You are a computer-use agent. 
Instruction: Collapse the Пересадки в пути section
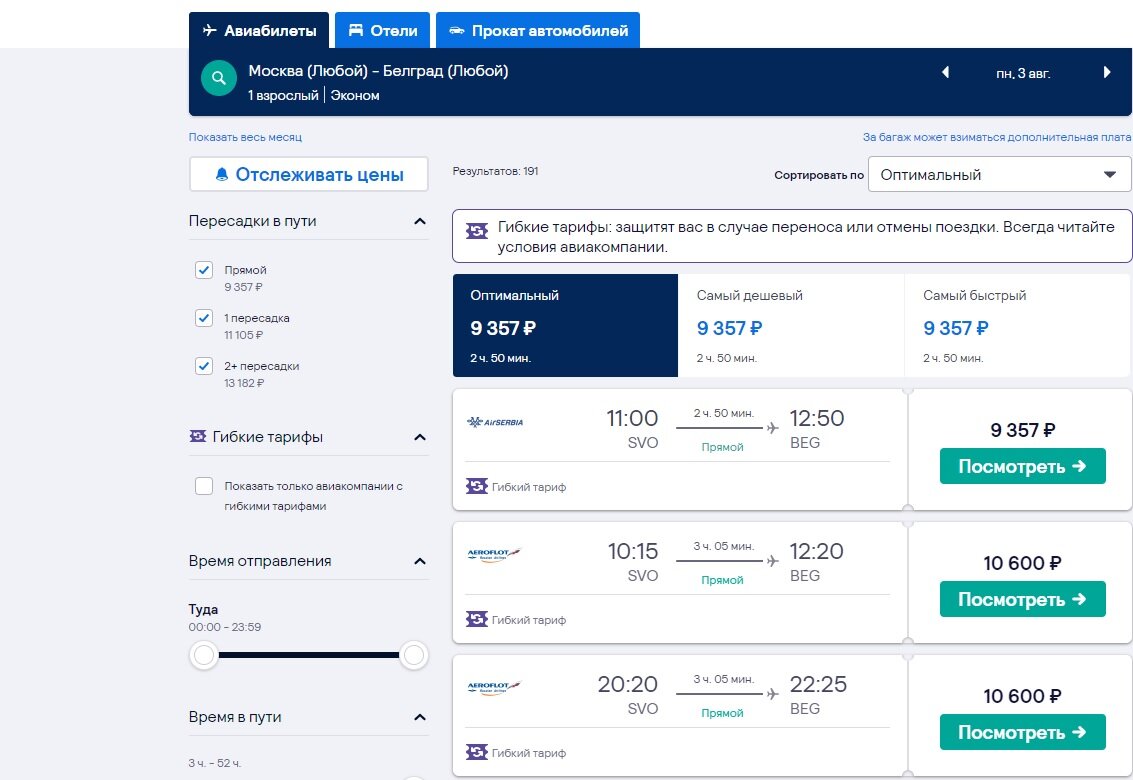pyautogui.click(x=420, y=221)
